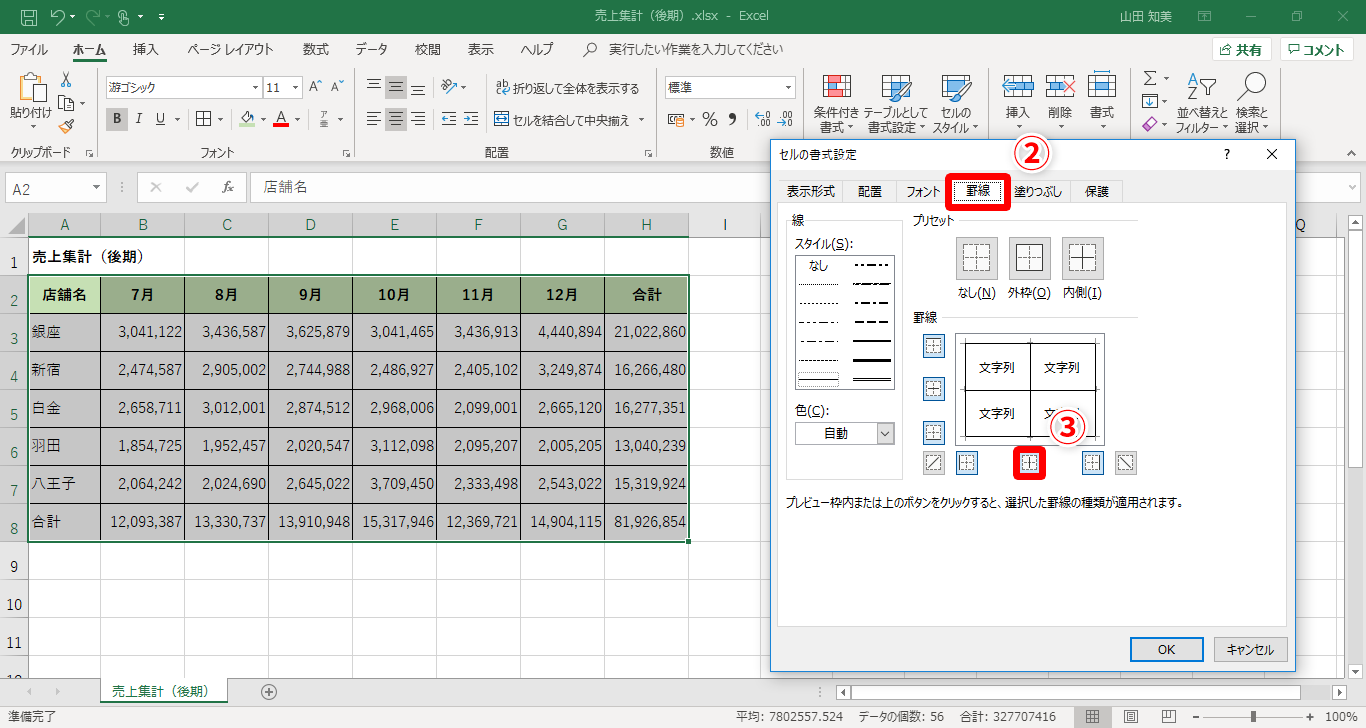Increase font size with large A icon
Viewport: 1366px width, 728px height.
tap(316, 87)
